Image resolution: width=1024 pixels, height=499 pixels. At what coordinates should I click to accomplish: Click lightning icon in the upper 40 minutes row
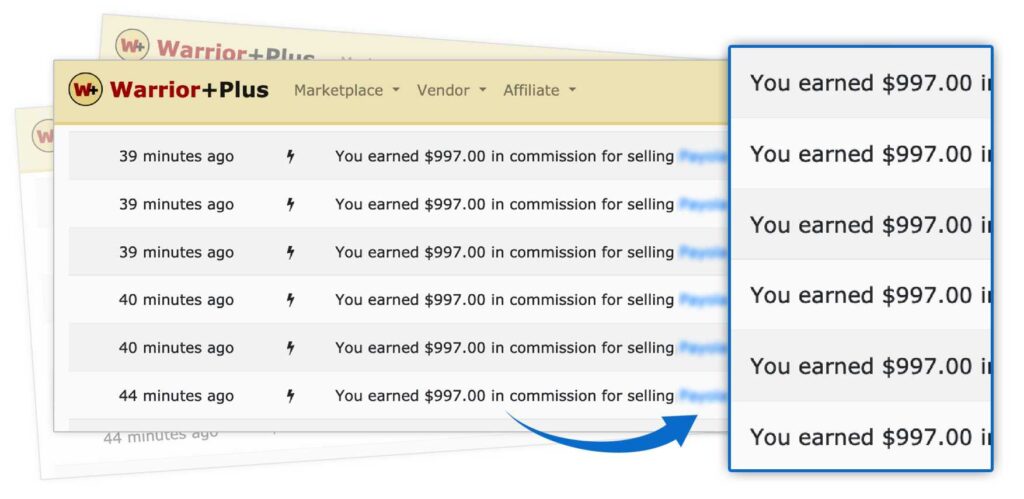pos(291,300)
